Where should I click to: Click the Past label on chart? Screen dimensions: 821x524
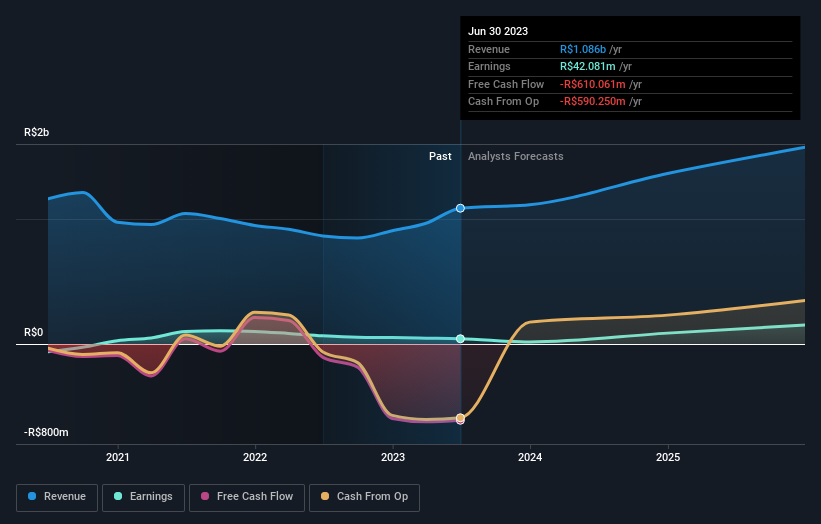440,156
